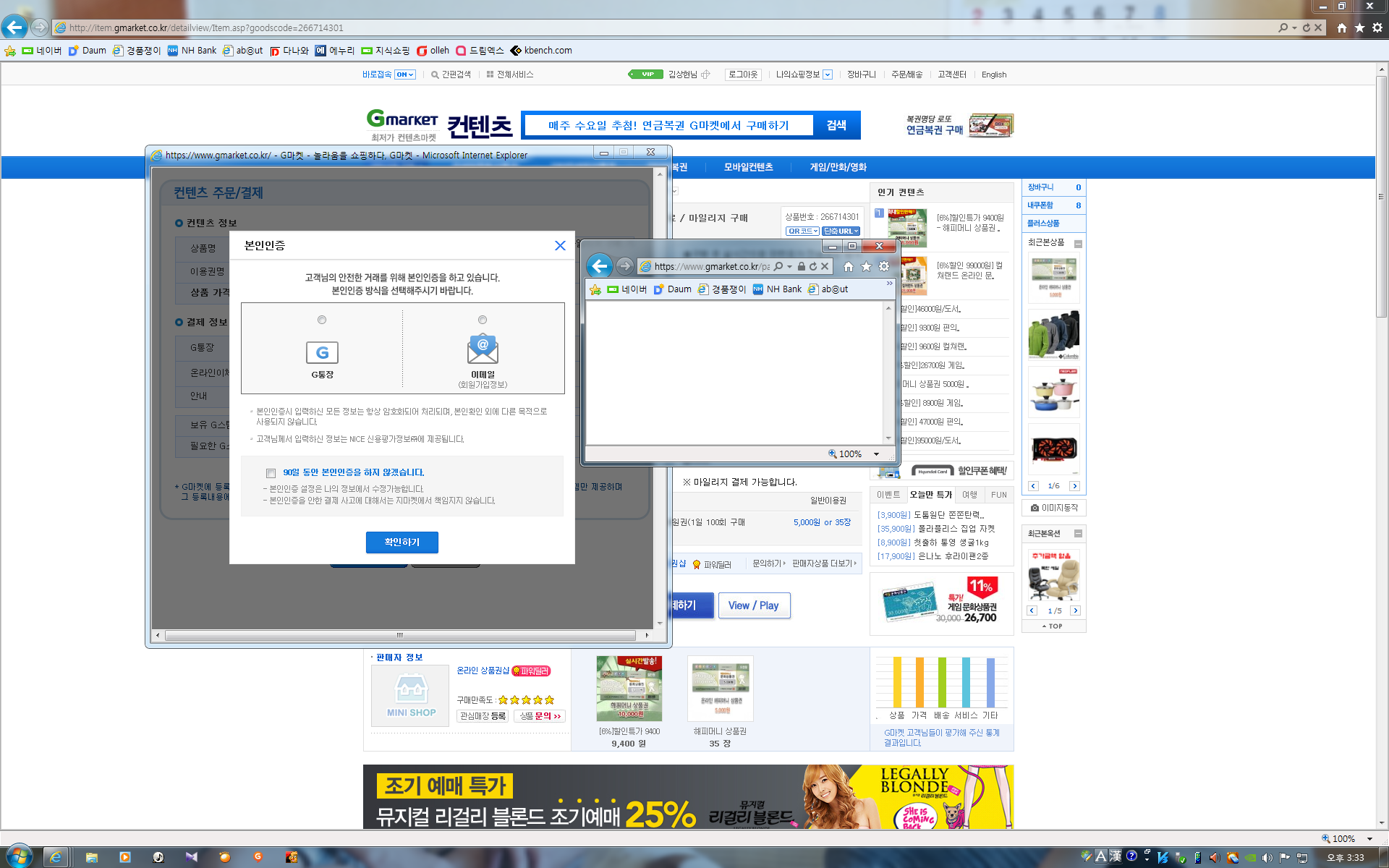The image size is (1389, 868).
Task: Open the 내쿠폰함 sidebar item
Action: tap(1053, 205)
